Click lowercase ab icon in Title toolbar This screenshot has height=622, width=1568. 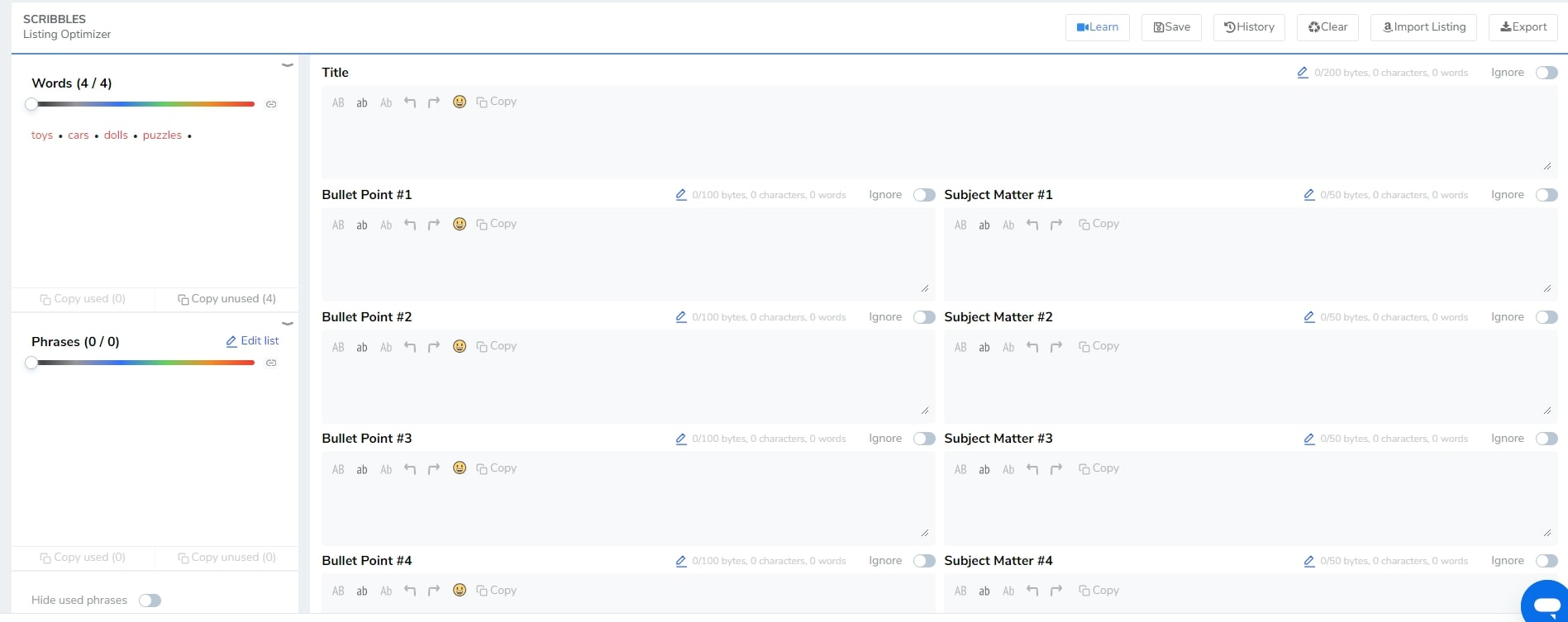click(x=362, y=102)
